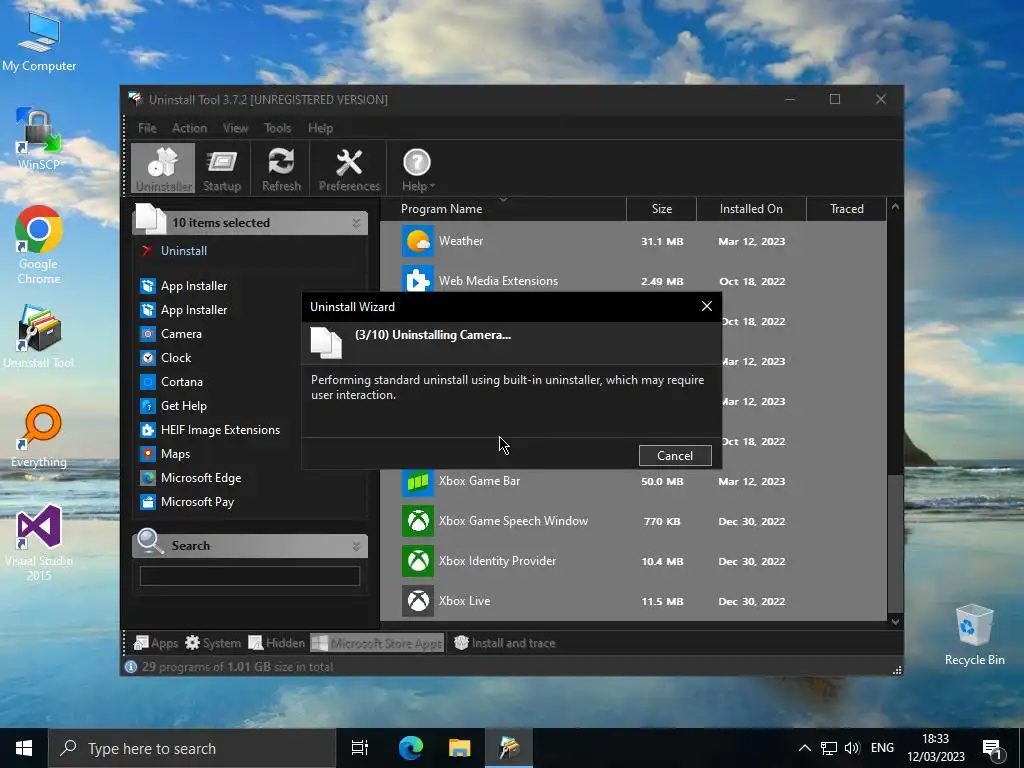This screenshot has height=768, width=1024.
Task: Open File Explorer from taskbar
Action: (x=459, y=748)
